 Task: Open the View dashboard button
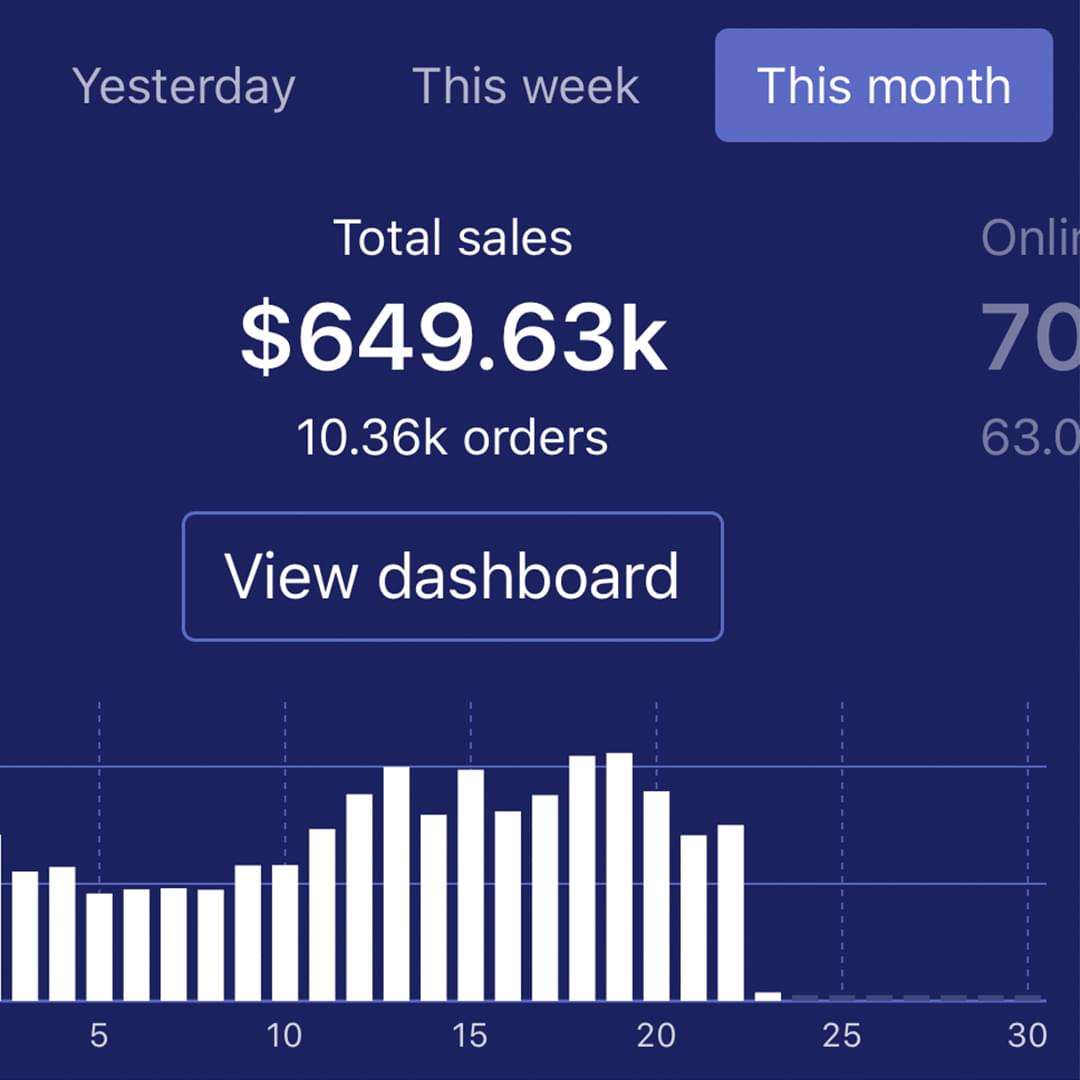[452, 576]
